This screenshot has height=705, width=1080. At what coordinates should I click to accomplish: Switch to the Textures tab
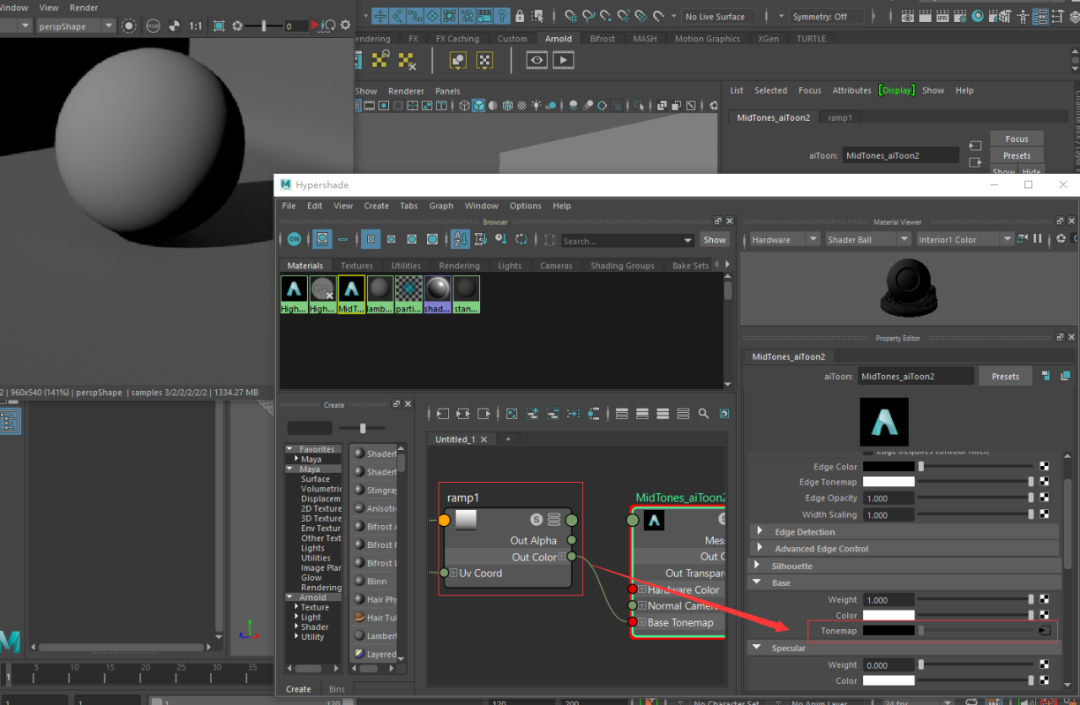(357, 266)
